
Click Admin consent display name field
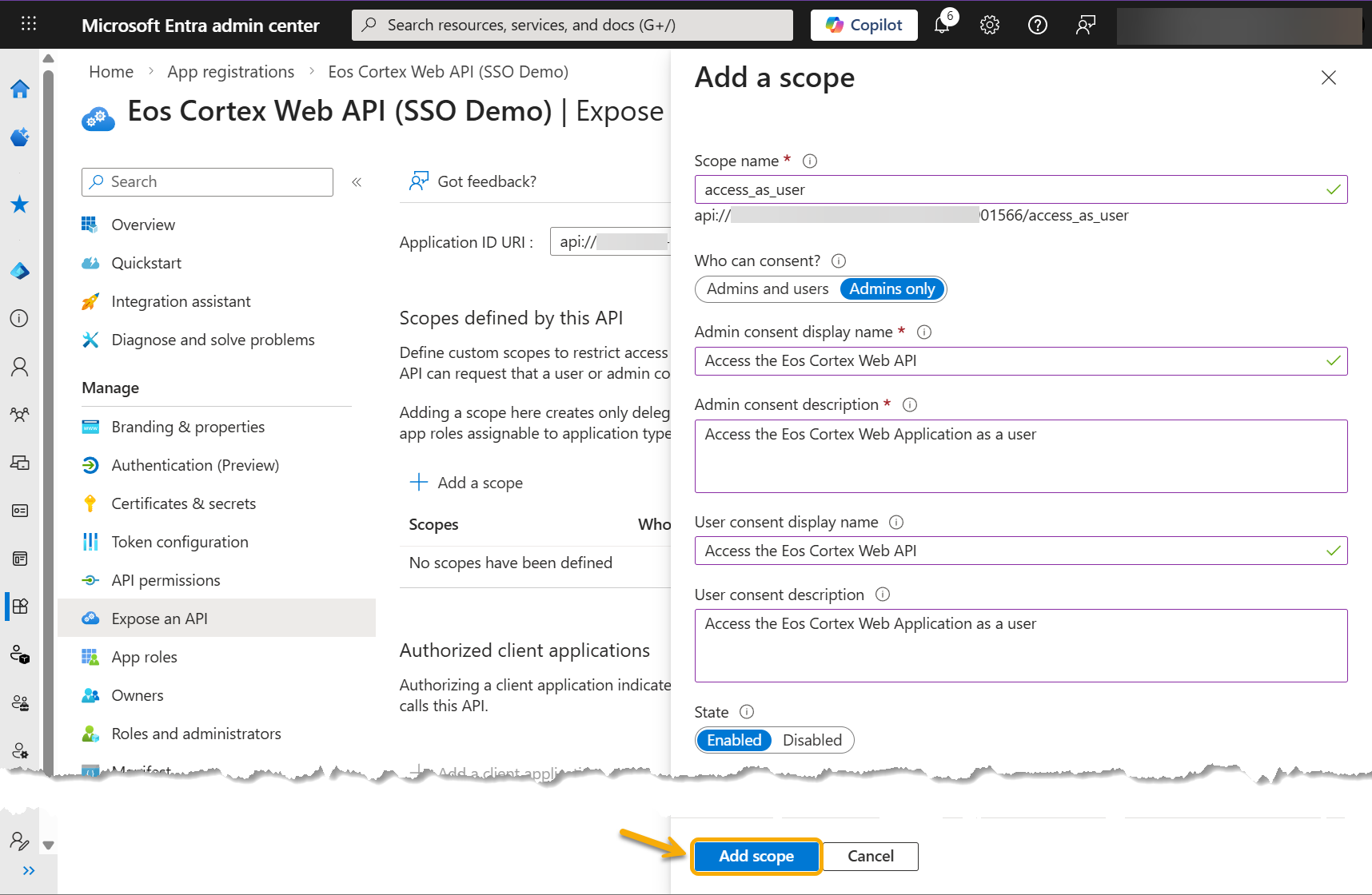click(1021, 361)
